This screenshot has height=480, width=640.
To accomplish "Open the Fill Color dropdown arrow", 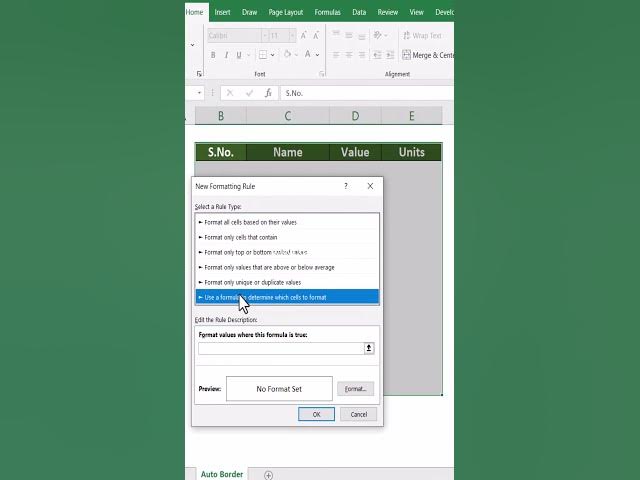I will pyautogui.click(x=296, y=55).
